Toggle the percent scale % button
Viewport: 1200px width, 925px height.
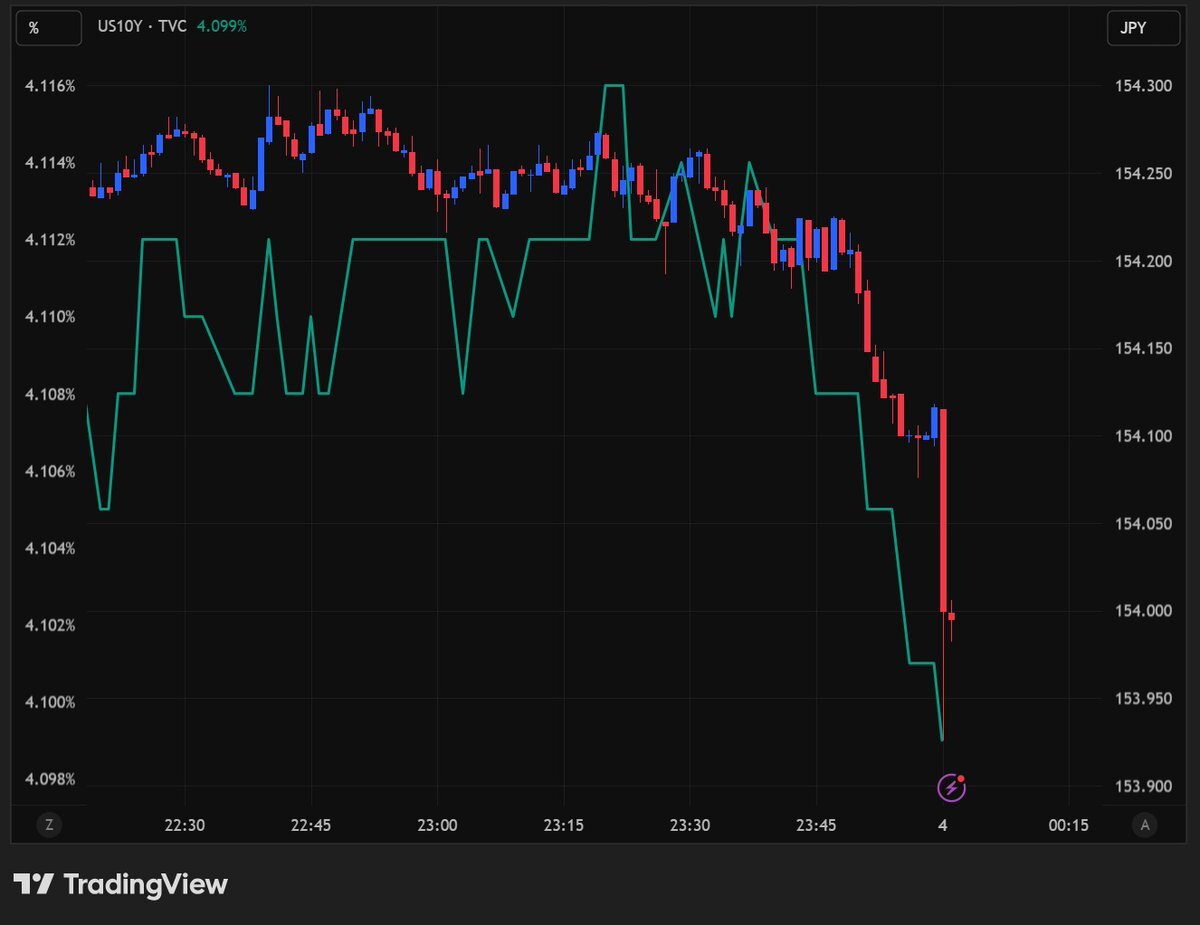pos(34,28)
